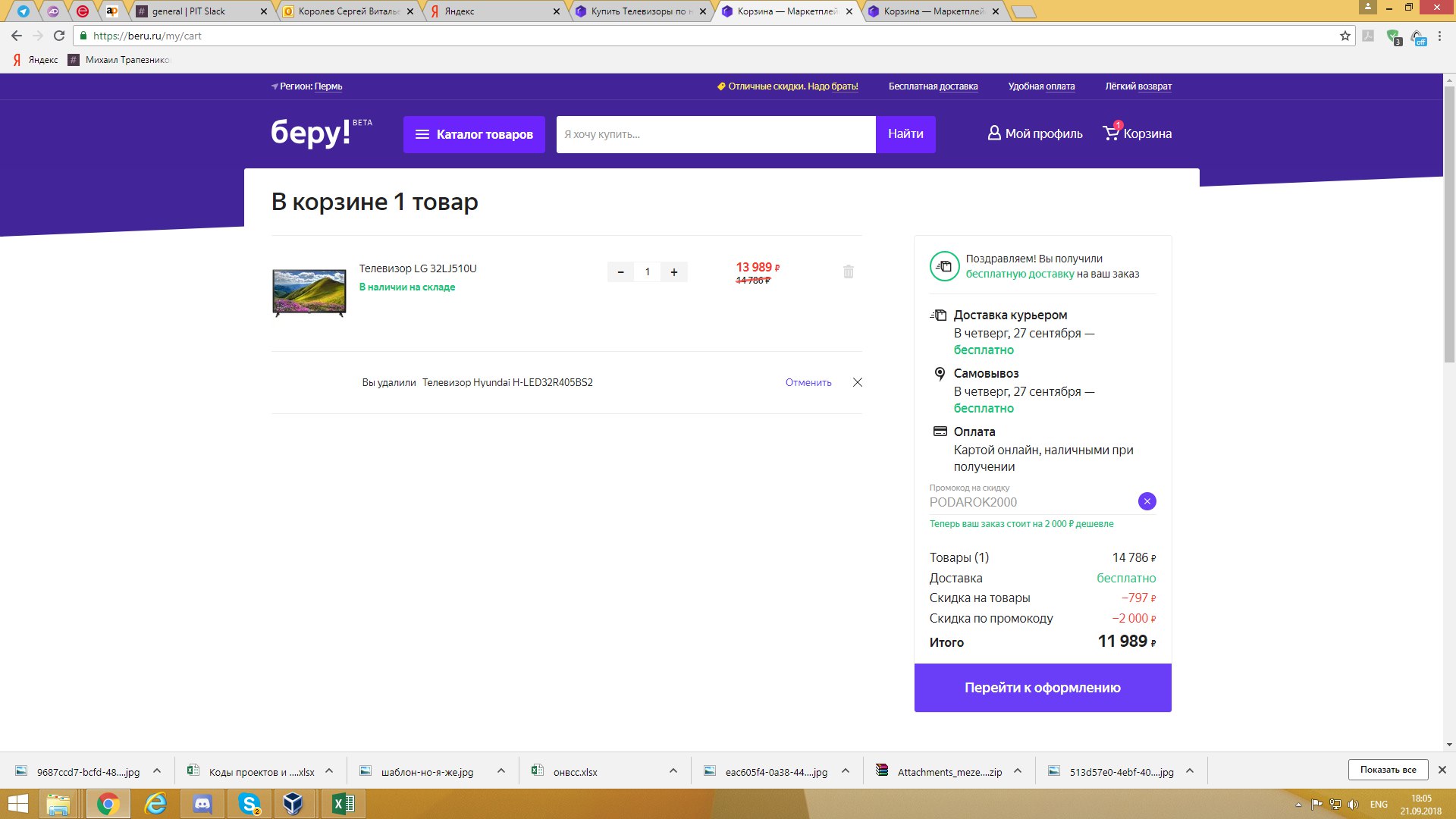Image resolution: width=1456 pixels, height=819 pixels.
Task: Open File Explorer from taskbar
Action: [x=58, y=804]
